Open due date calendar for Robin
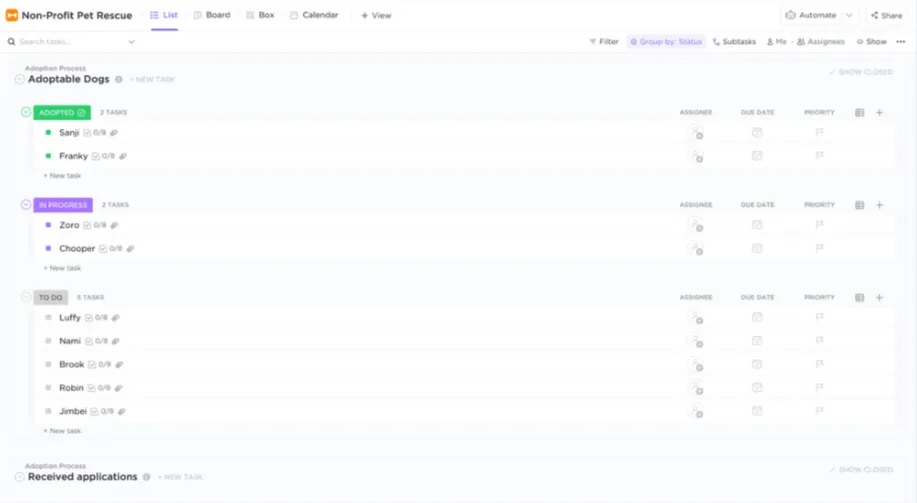The width and height of the screenshot is (917, 503). coord(757,387)
